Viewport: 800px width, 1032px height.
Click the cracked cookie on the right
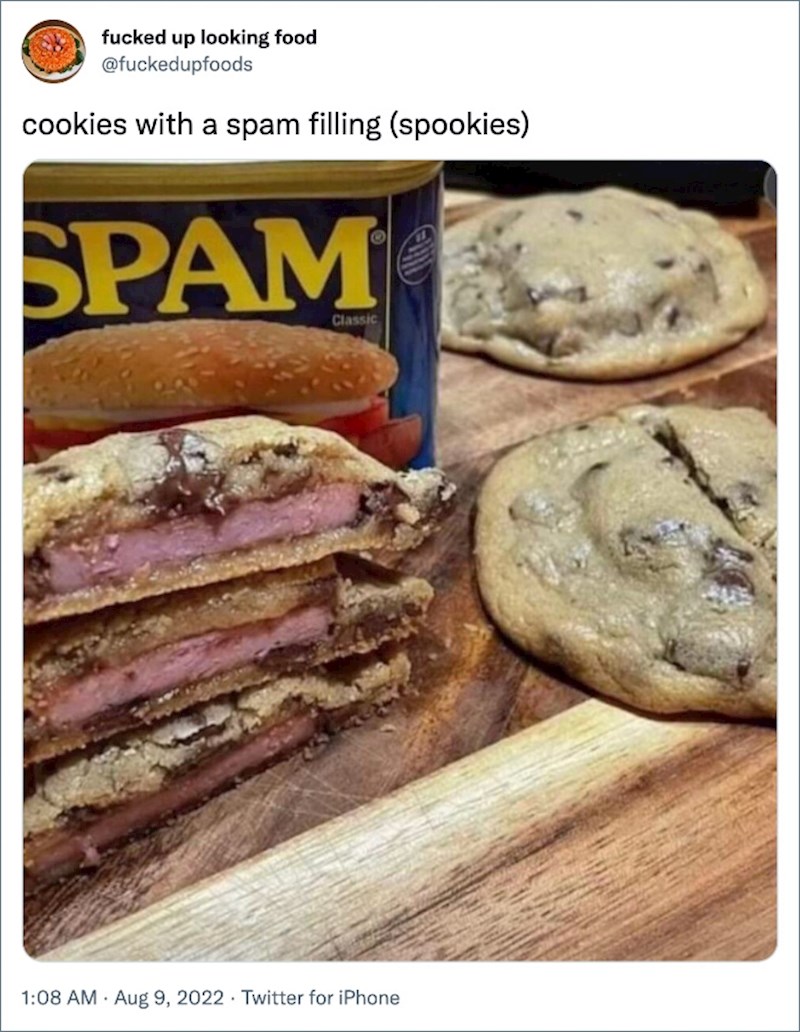(x=626, y=559)
